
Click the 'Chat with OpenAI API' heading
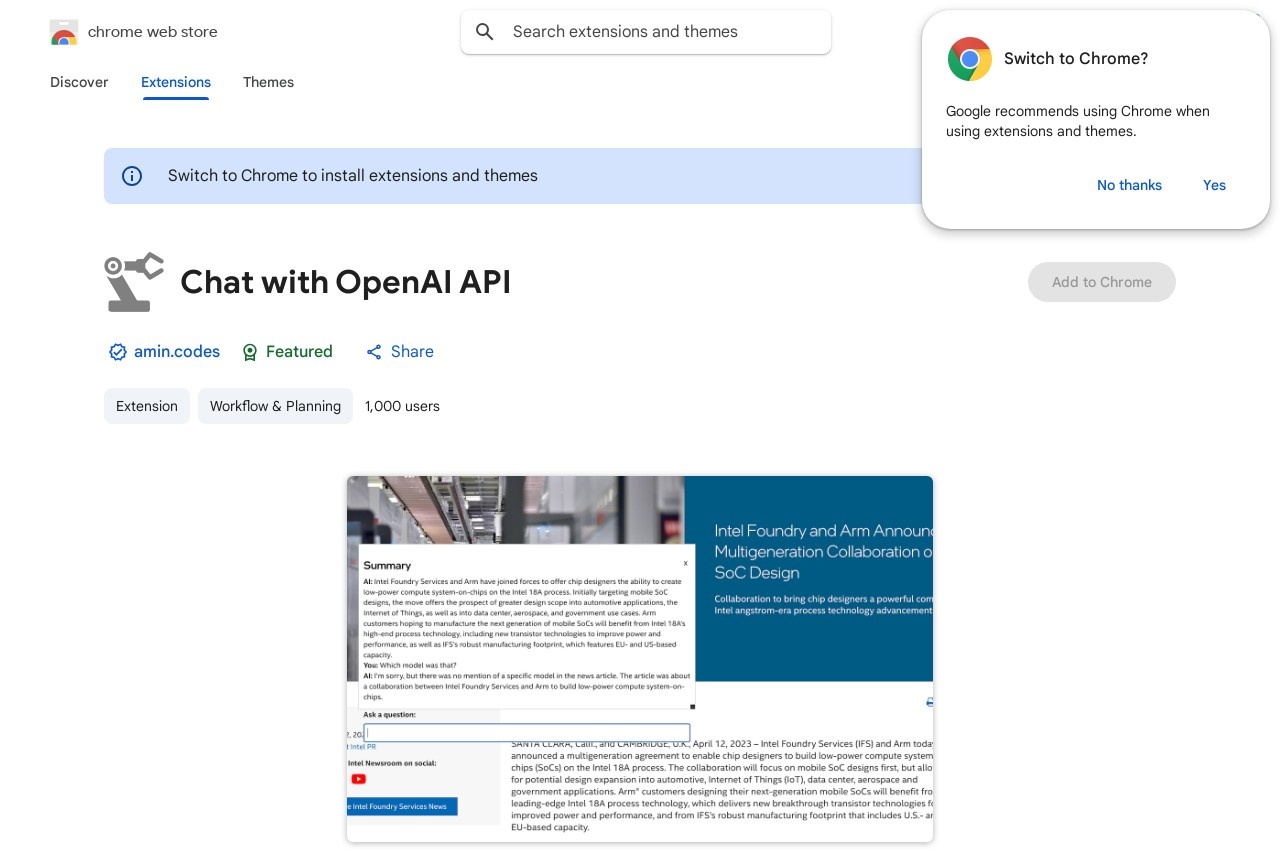coord(346,282)
